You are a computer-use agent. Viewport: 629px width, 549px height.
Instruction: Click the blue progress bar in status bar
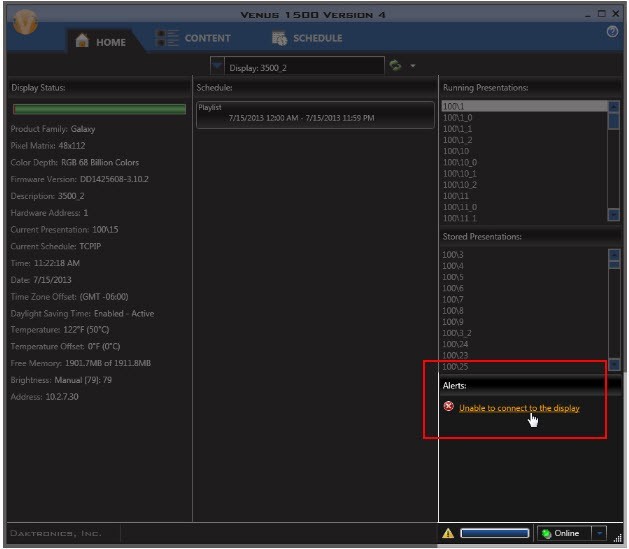click(x=495, y=534)
